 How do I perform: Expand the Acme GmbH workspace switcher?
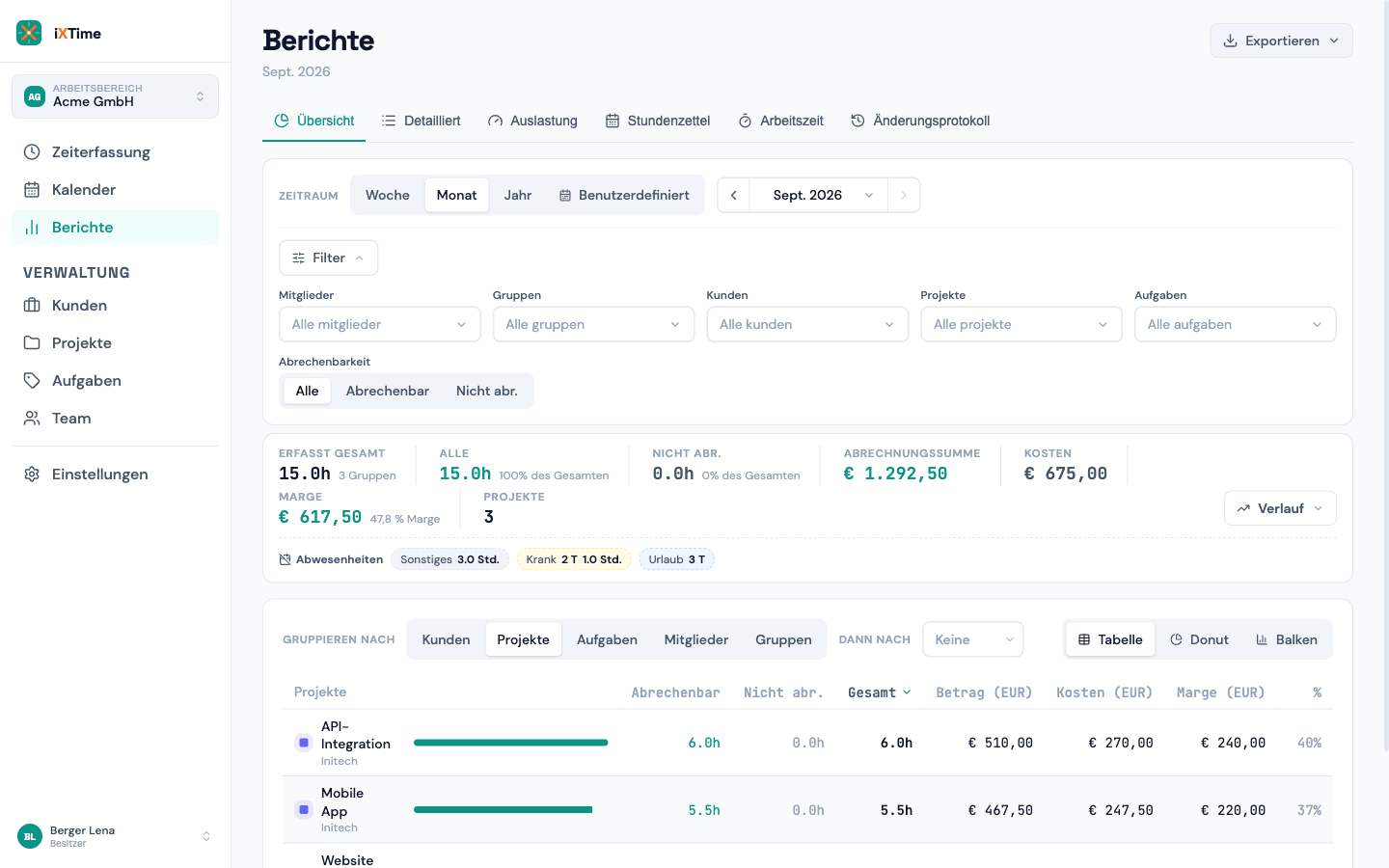tap(115, 96)
